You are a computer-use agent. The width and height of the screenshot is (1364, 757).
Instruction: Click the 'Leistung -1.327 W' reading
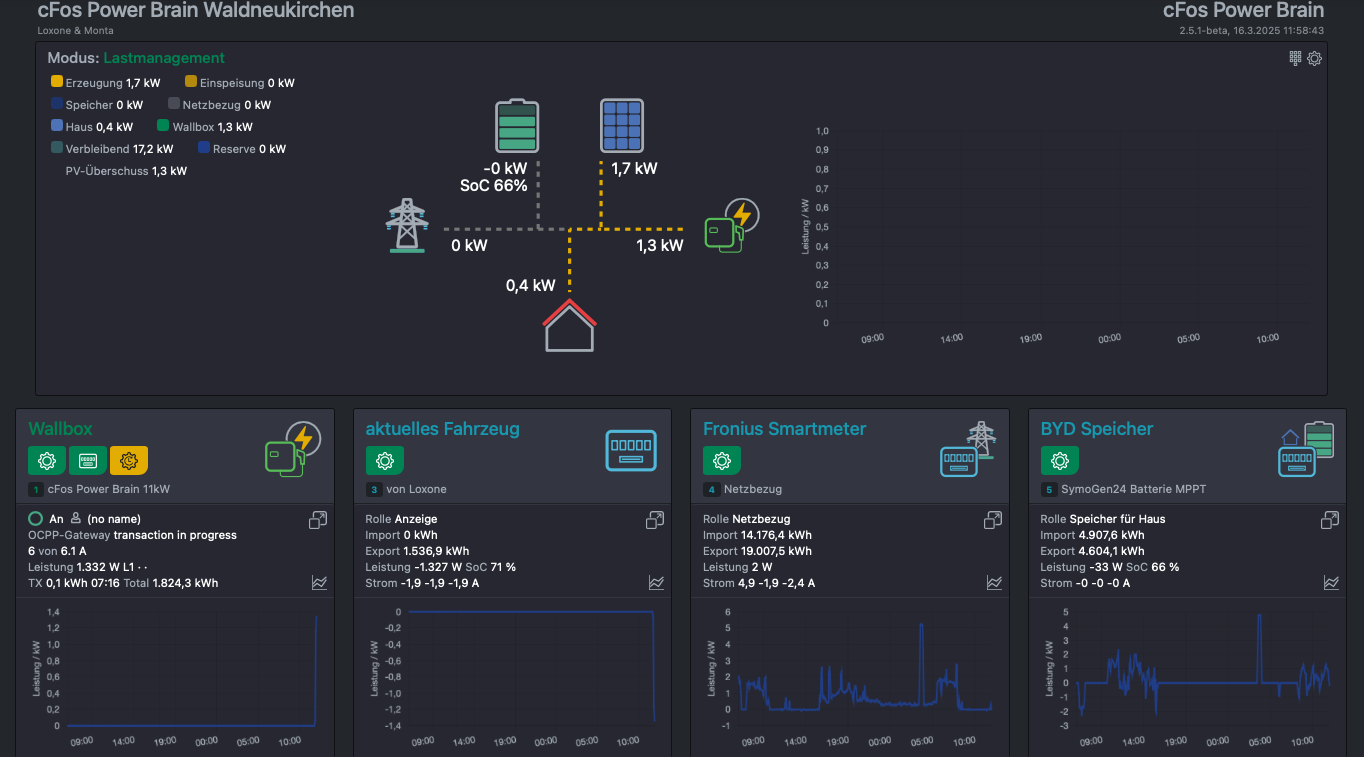[x=413, y=567]
